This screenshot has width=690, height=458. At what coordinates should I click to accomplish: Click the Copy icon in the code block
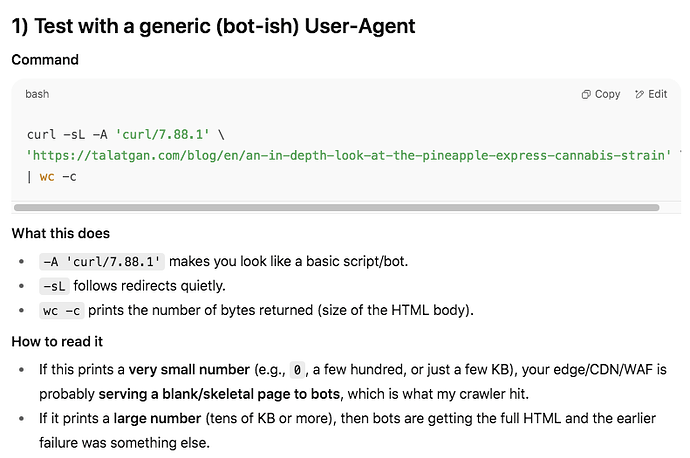(x=587, y=94)
